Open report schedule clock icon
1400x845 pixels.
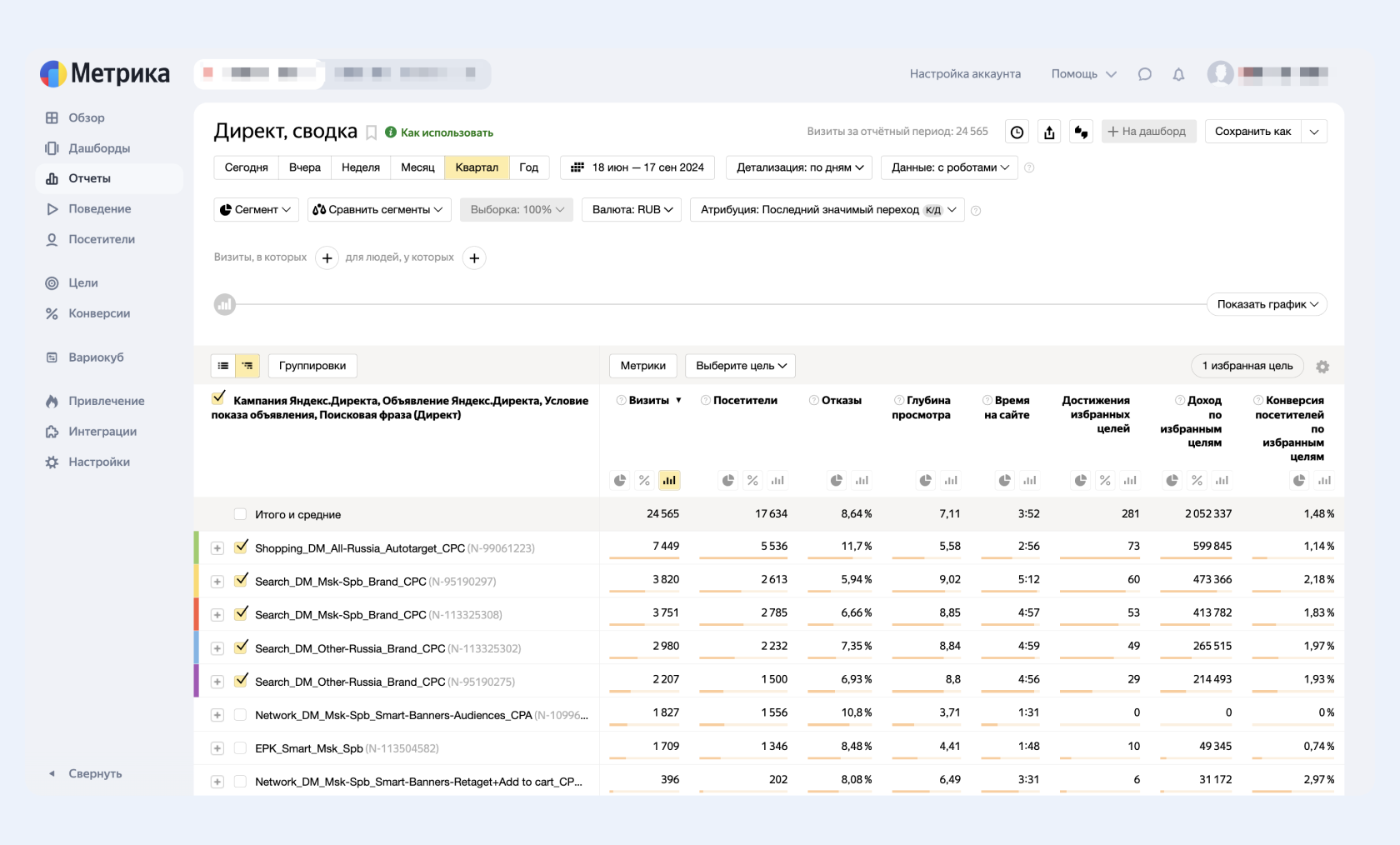point(1017,132)
